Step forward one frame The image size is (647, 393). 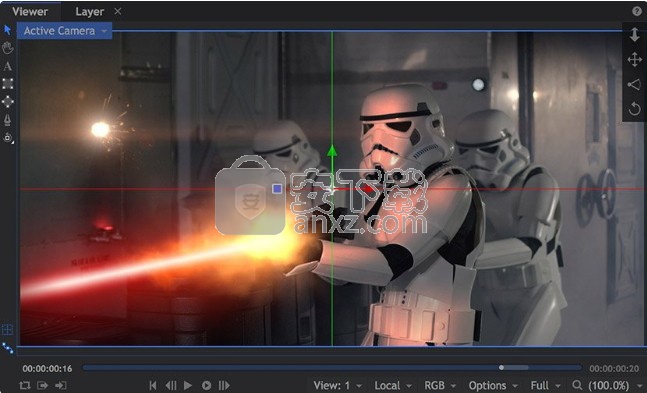(x=224, y=385)
